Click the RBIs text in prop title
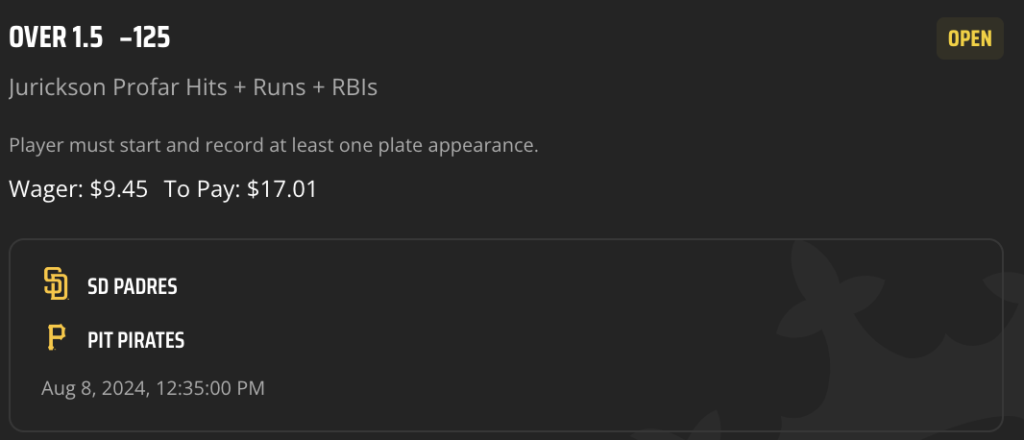The width and height of the screenshot is (1024, 440). coord(355,87)
